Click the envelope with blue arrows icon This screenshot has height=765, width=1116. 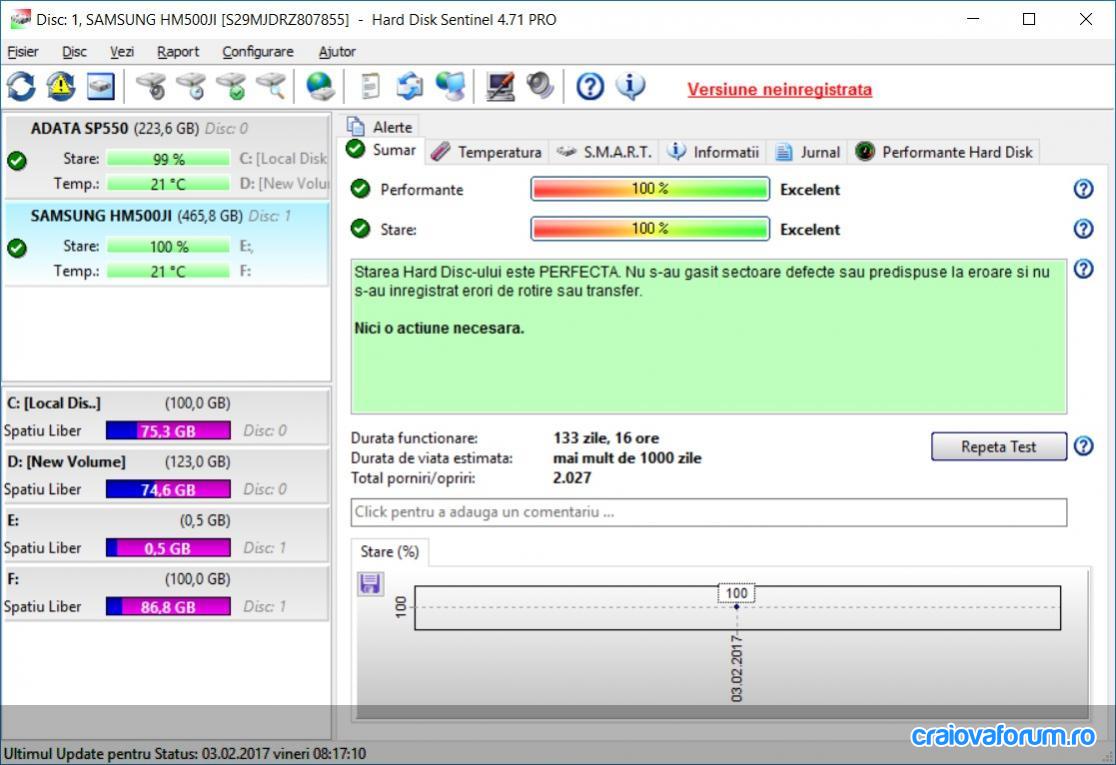click(x=410, y=87)
